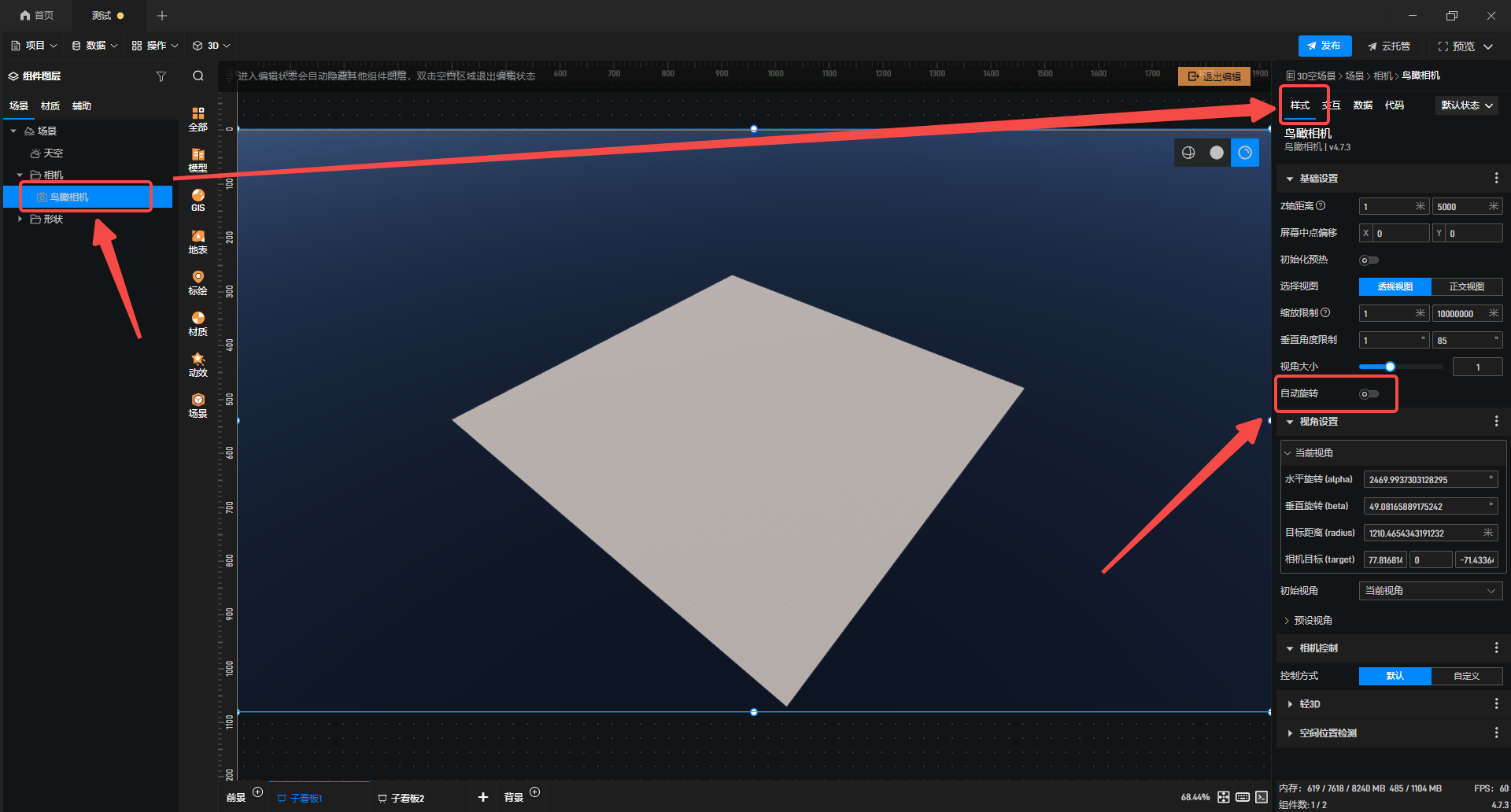Viewport: 1511px width, 812px height.
Task: Select 正交视图 view option
Action: tap(1466, 287)
